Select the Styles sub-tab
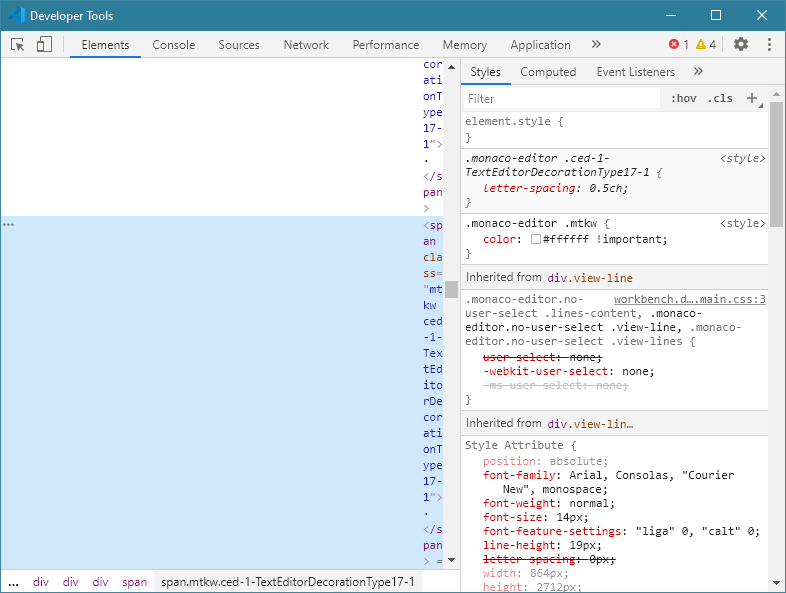Image resolution: width=786 pixels, height=593 pixels. [x=485, y=72]
